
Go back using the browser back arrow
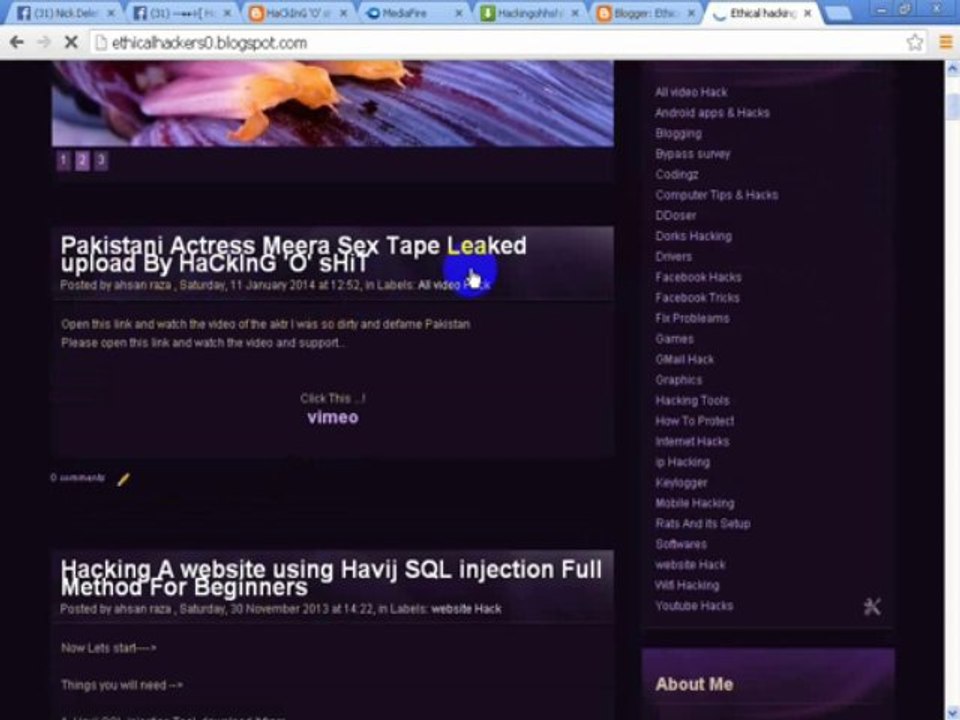click(17, 42)
